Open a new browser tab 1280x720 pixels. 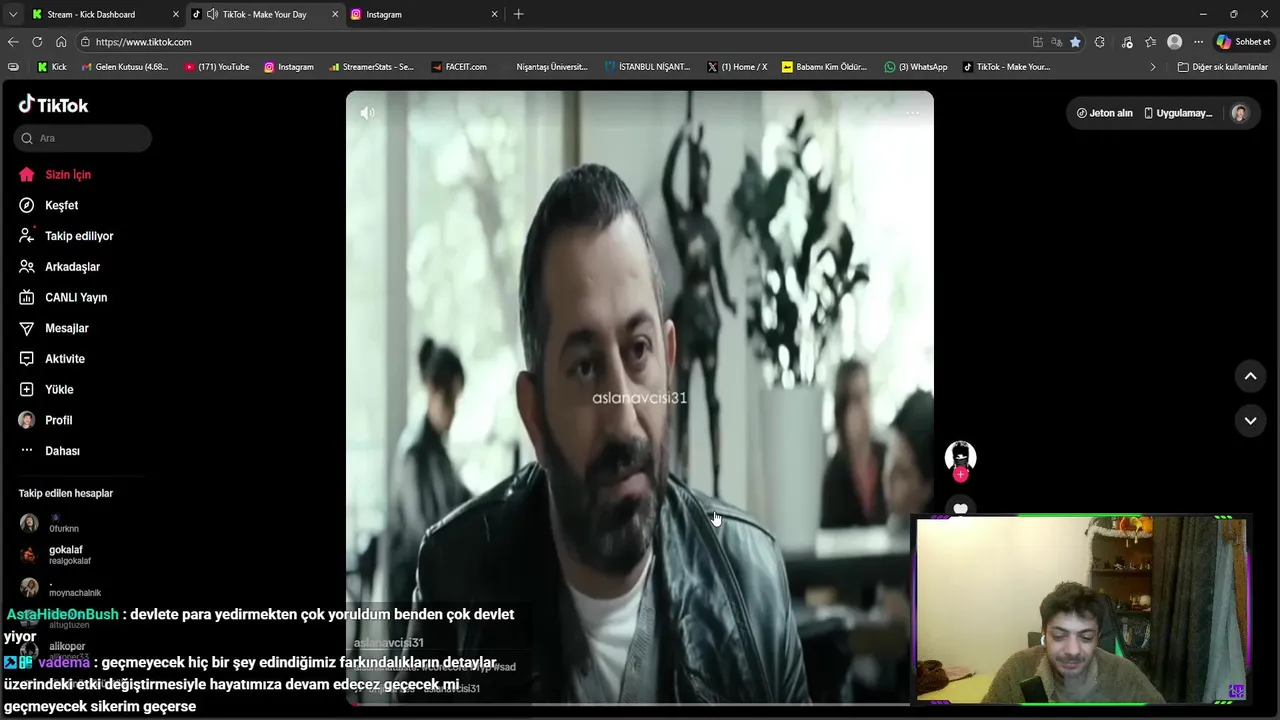pos(518,14)
